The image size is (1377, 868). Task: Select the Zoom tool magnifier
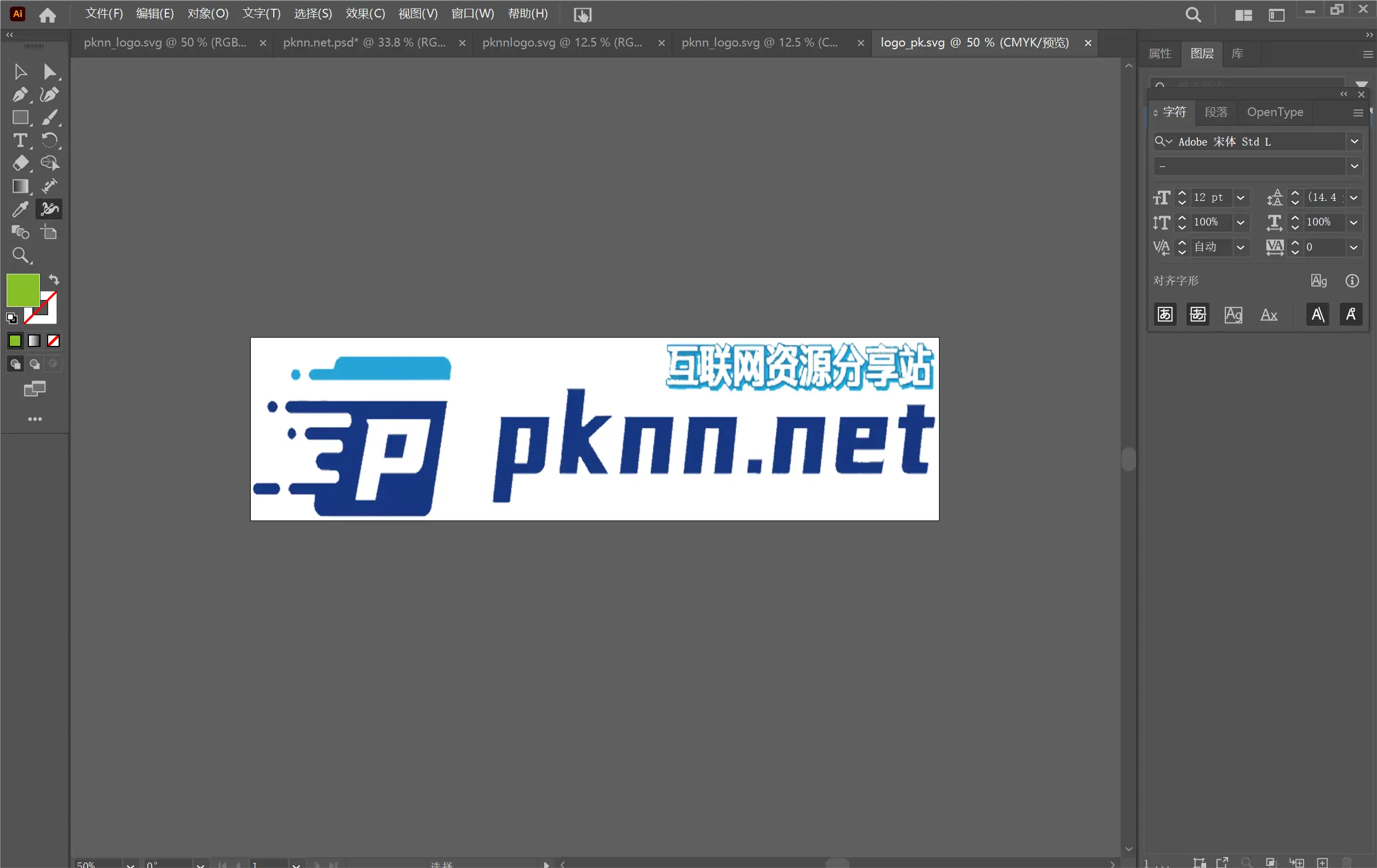click(x=21, y=256)
